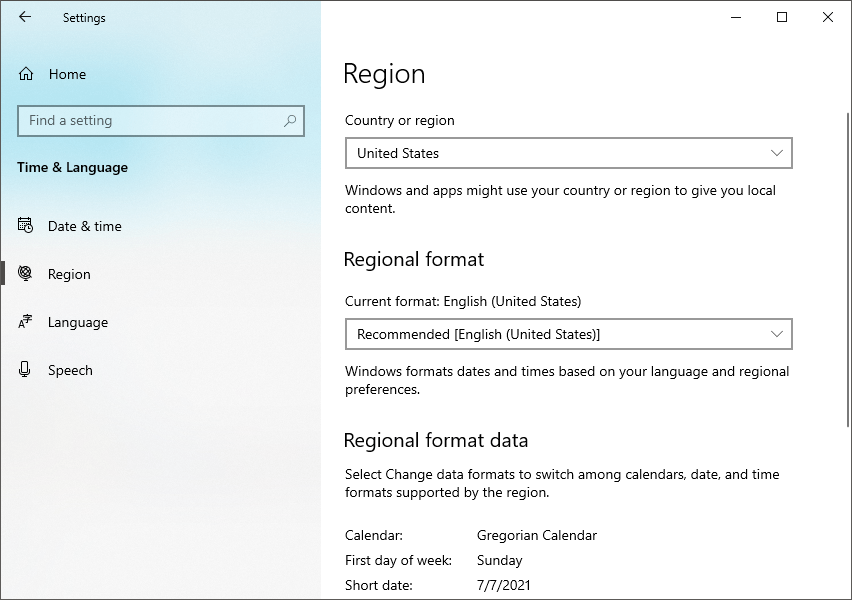This screenshot has height=600, width=852.
Task: Open Home in the sidebar
Action: [160, 74]
